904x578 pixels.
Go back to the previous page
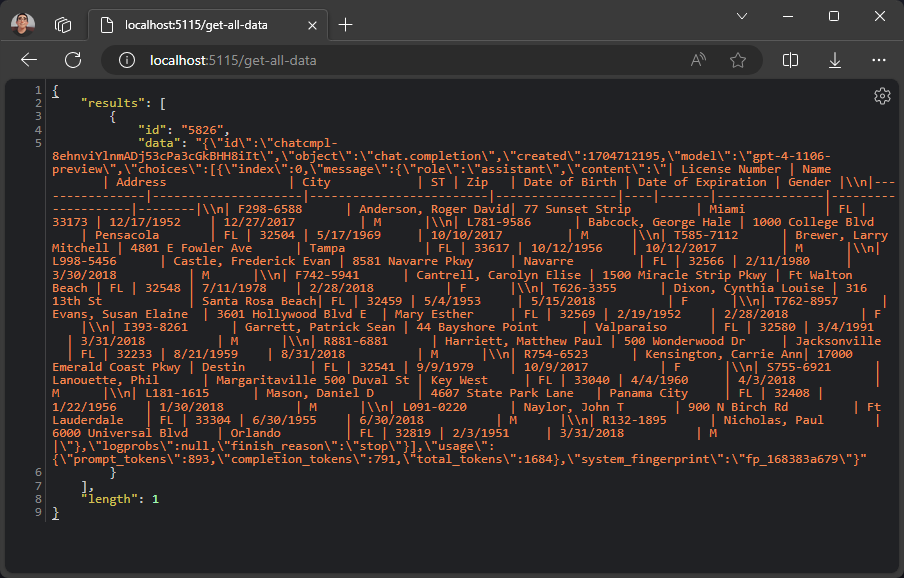(x=28, y=60)
